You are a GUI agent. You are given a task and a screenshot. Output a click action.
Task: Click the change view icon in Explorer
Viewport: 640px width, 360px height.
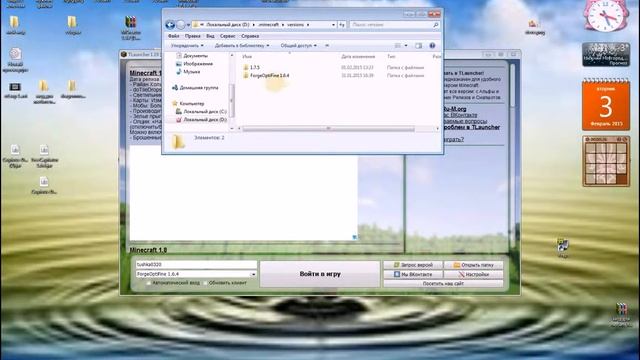click(398, 46)
